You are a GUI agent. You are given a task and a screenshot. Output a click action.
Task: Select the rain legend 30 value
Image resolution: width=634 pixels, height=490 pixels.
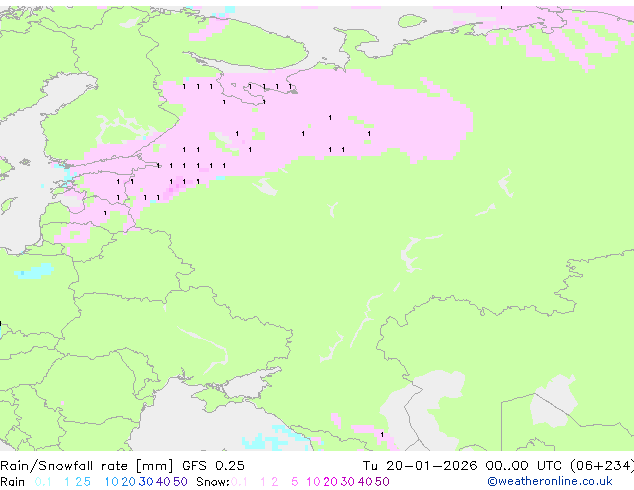(146, 482)
